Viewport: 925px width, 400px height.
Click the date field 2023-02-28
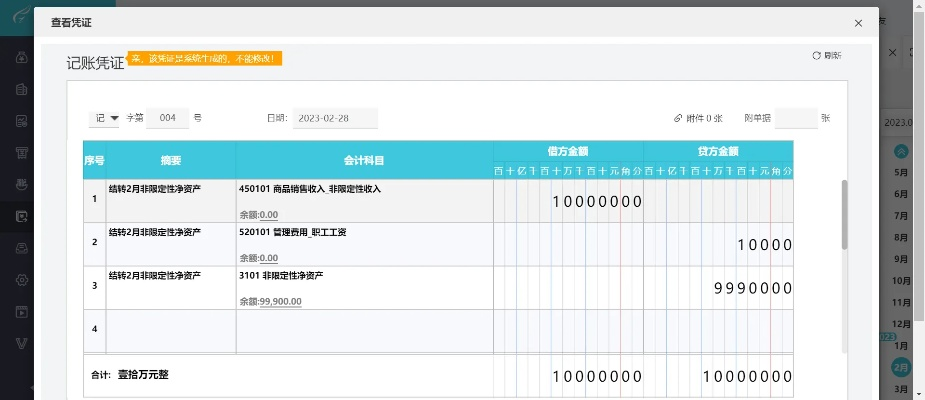(334, 118)
